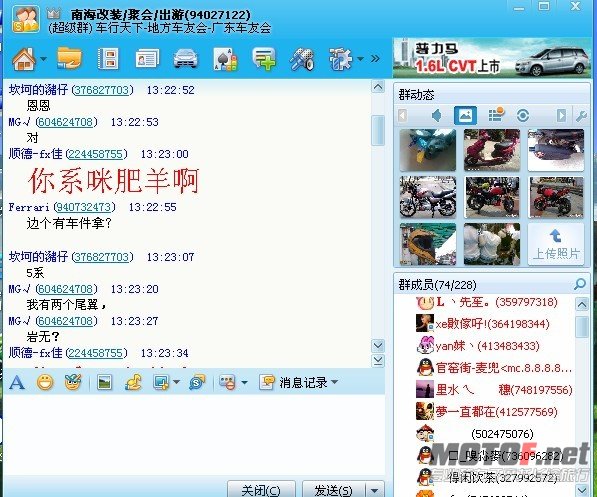Click QQ number link 224458755 at 13:23:00
Screen dimensions: 597x497
[96, 154]
